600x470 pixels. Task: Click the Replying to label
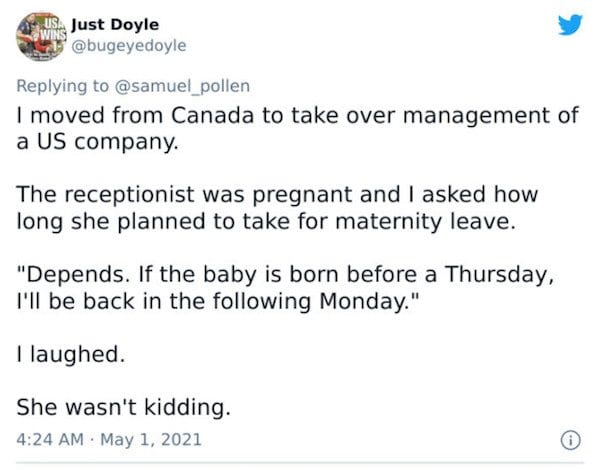(x=62, y=86)
